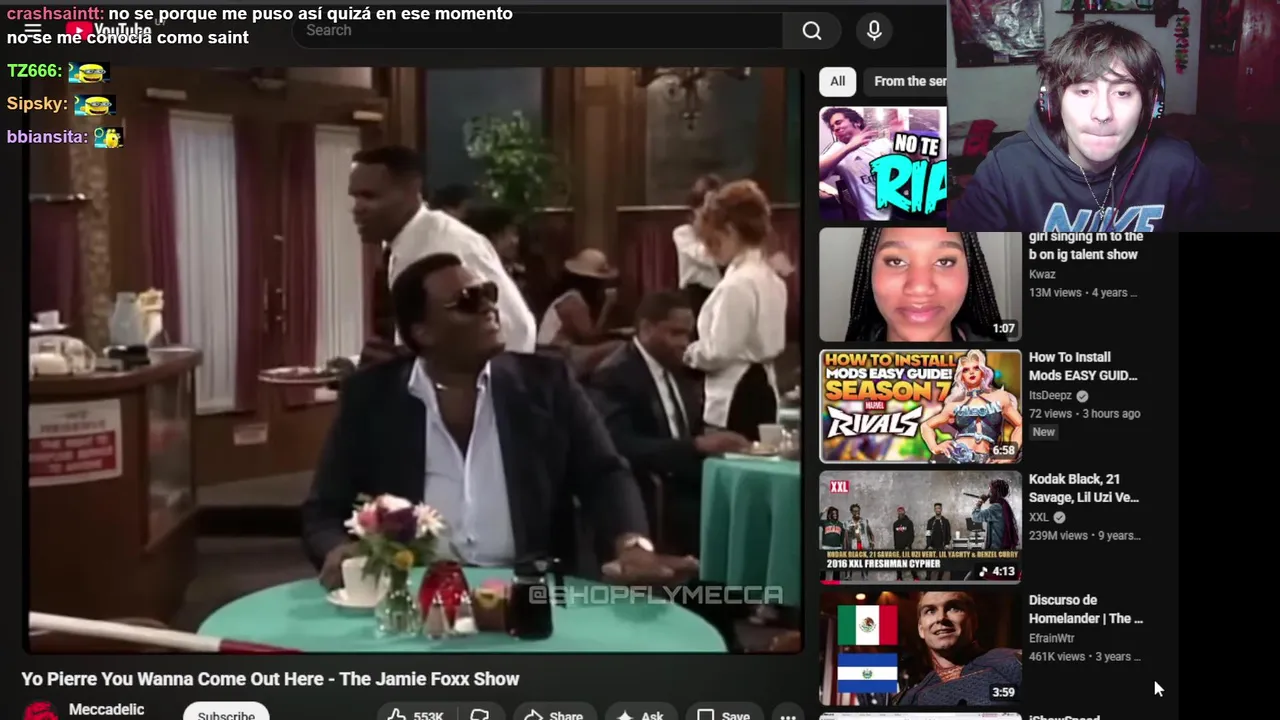Go to the Kwaz channel
Screen dimensions: 1280x720
click(x=1042, y=274)
